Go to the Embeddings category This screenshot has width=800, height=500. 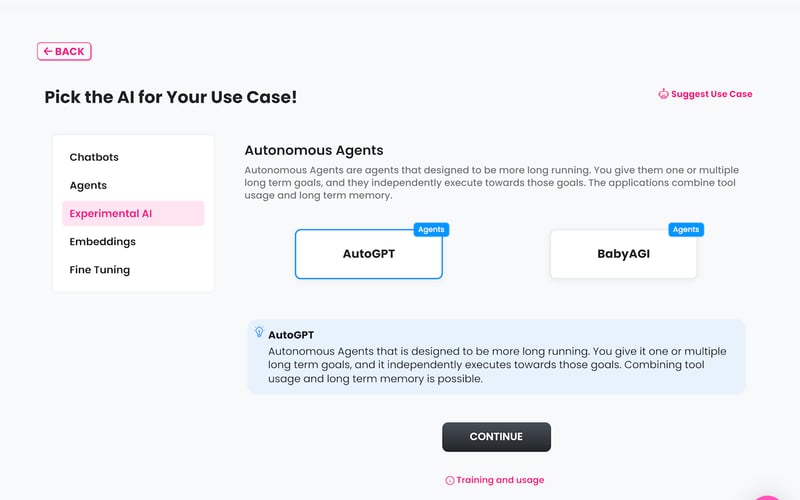tap(102, 241)
